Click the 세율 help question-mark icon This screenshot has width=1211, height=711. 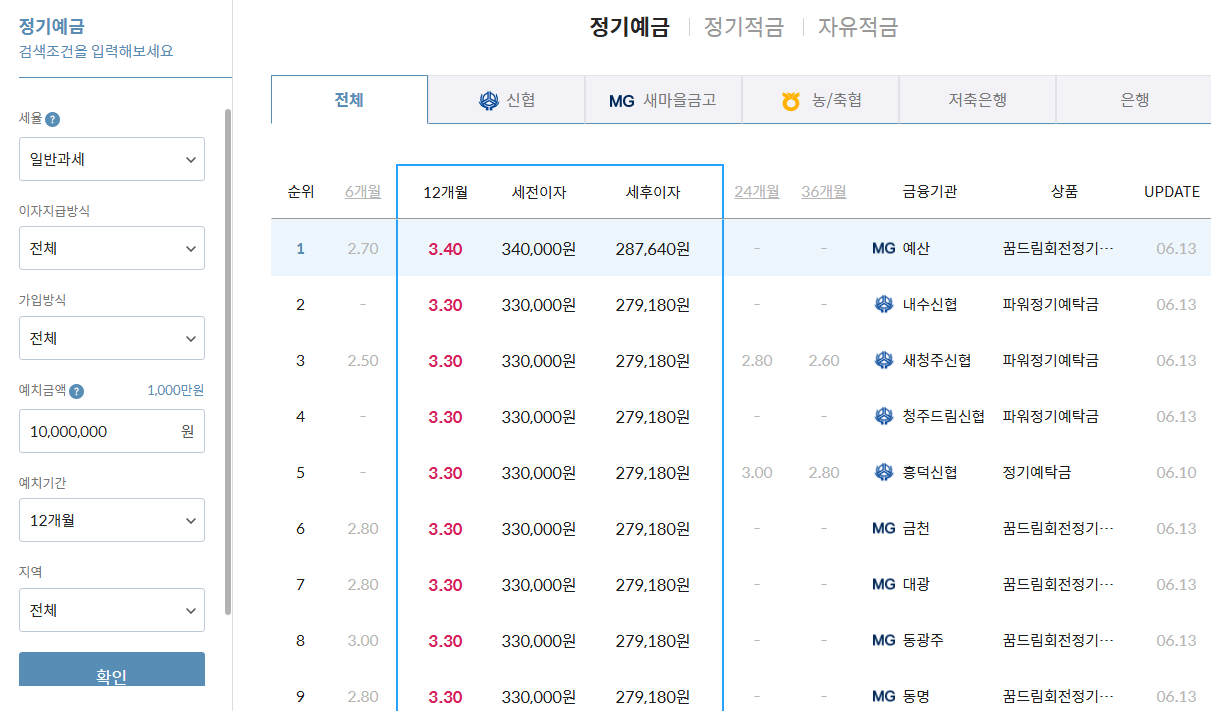coord(53,119)
